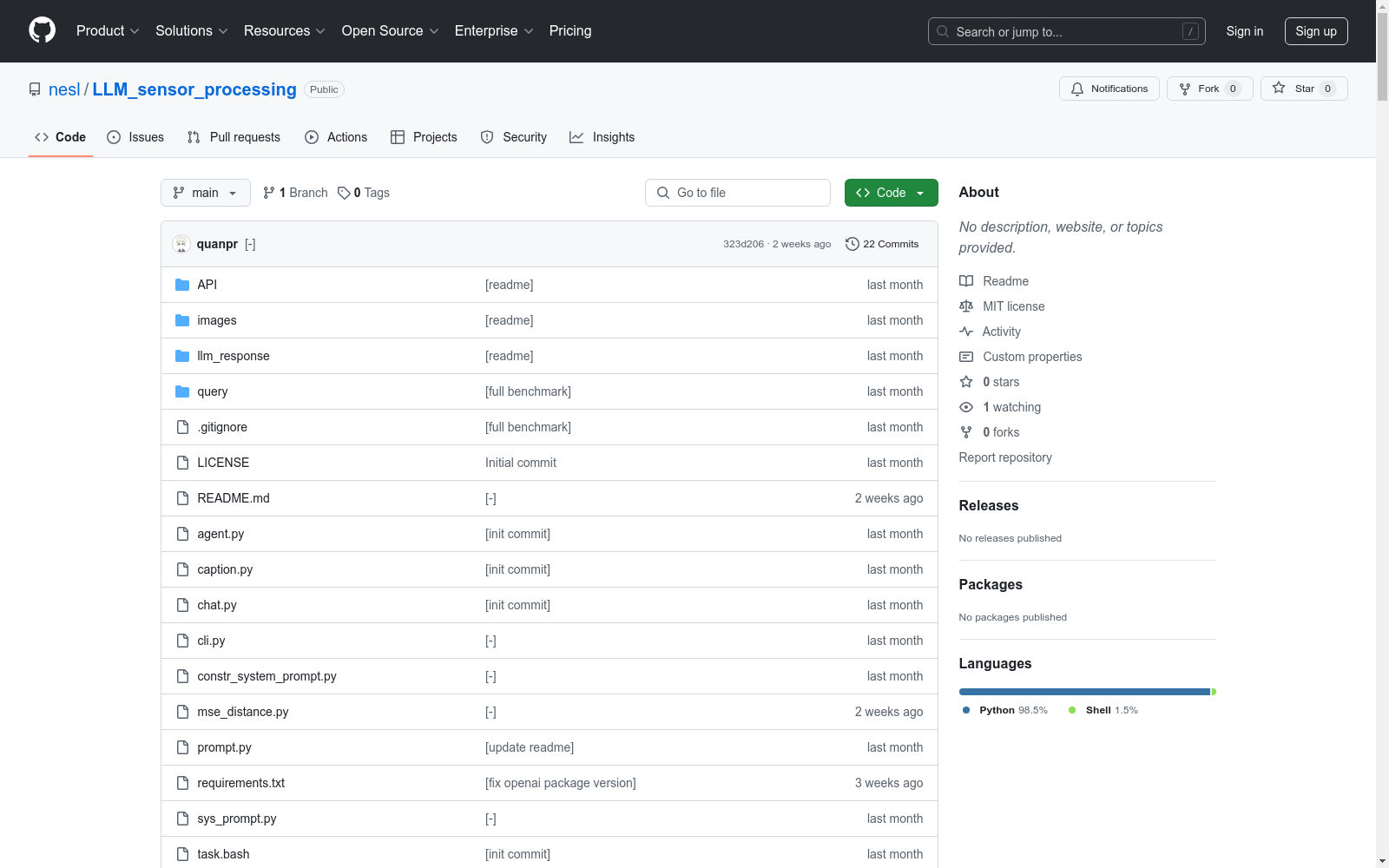
Task: Expand the Product menu
Action: (108, 31)
